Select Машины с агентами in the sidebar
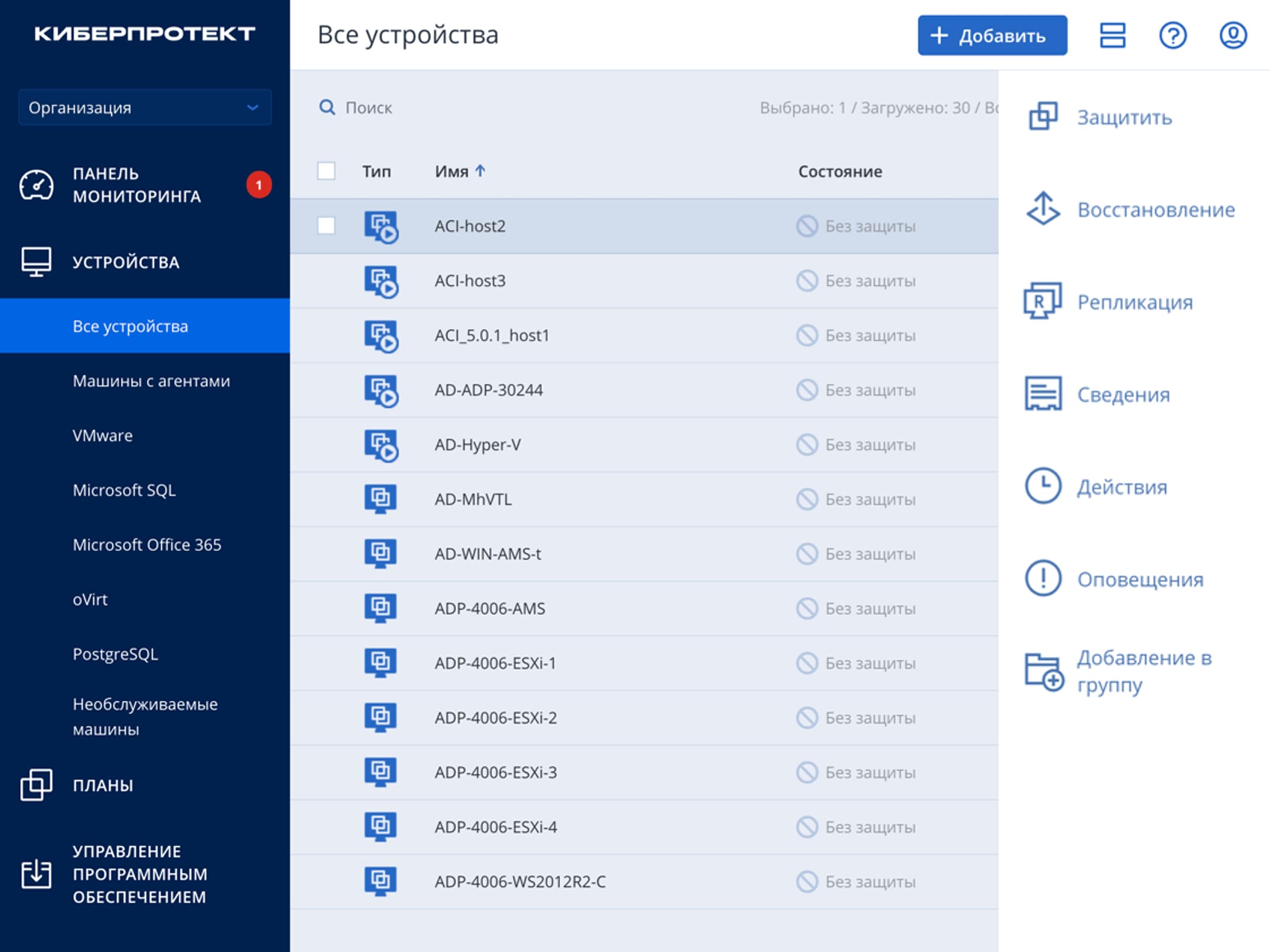The width and height of the screenshot is (1270, 952). 151,381
